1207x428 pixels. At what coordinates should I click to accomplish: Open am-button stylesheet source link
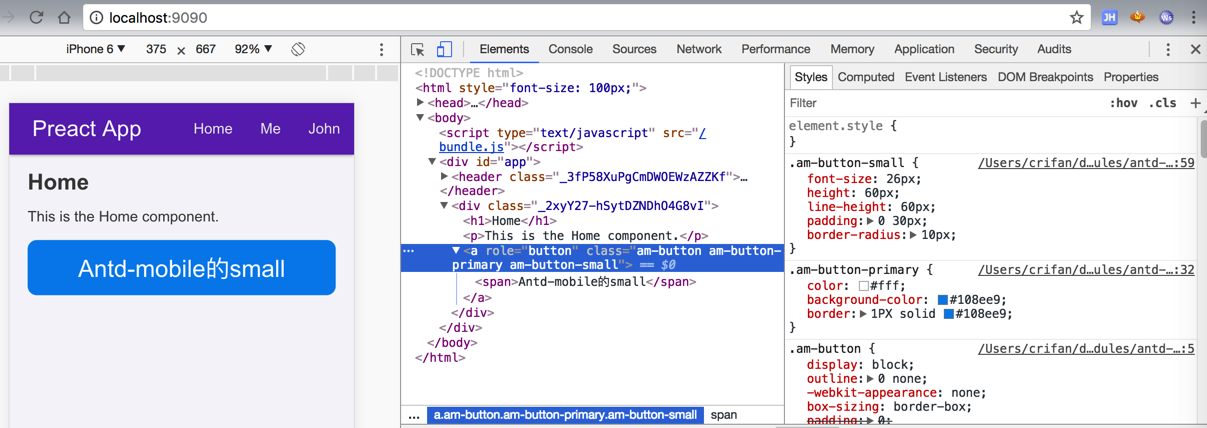tap(1086, 349)
